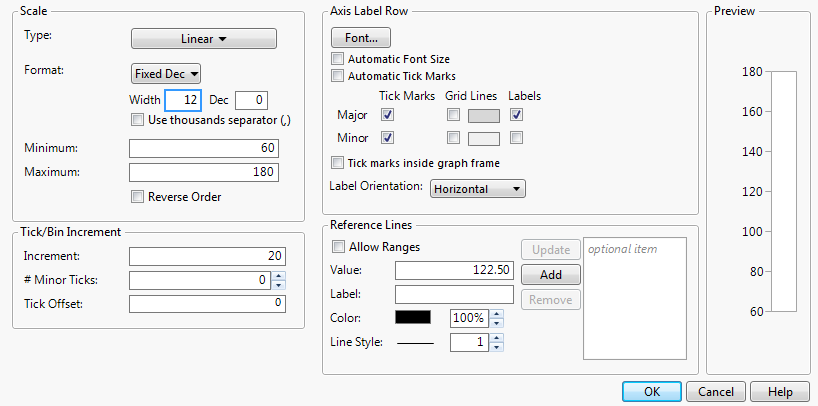
Task: Increase the # Minor Ticks spinner value
Action: 278,276
